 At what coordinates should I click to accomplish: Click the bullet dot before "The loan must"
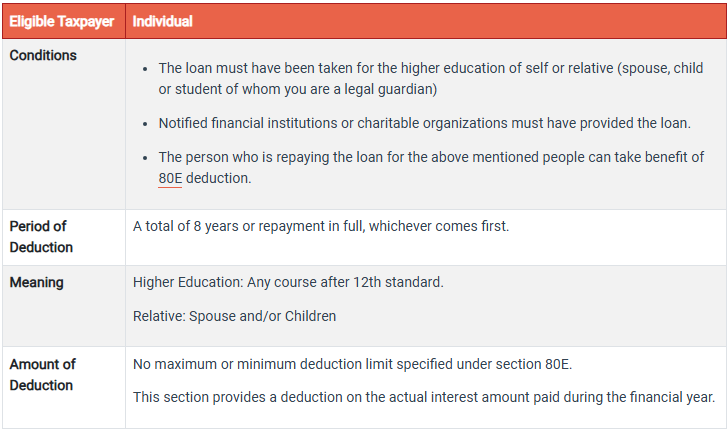coord(146,69)
